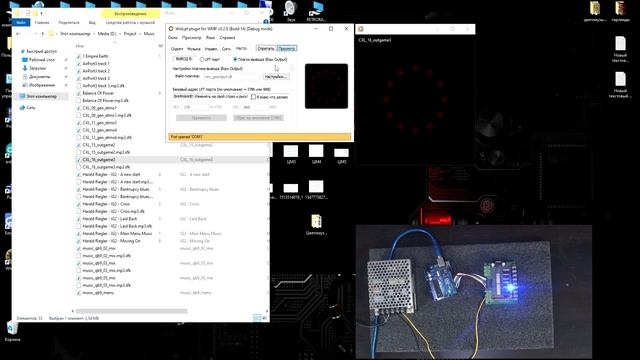The height and width of the screenshot is (360, 640).
Task: Select Этот компьютер in the navigation pane
Action: click(x=41, y=96)
